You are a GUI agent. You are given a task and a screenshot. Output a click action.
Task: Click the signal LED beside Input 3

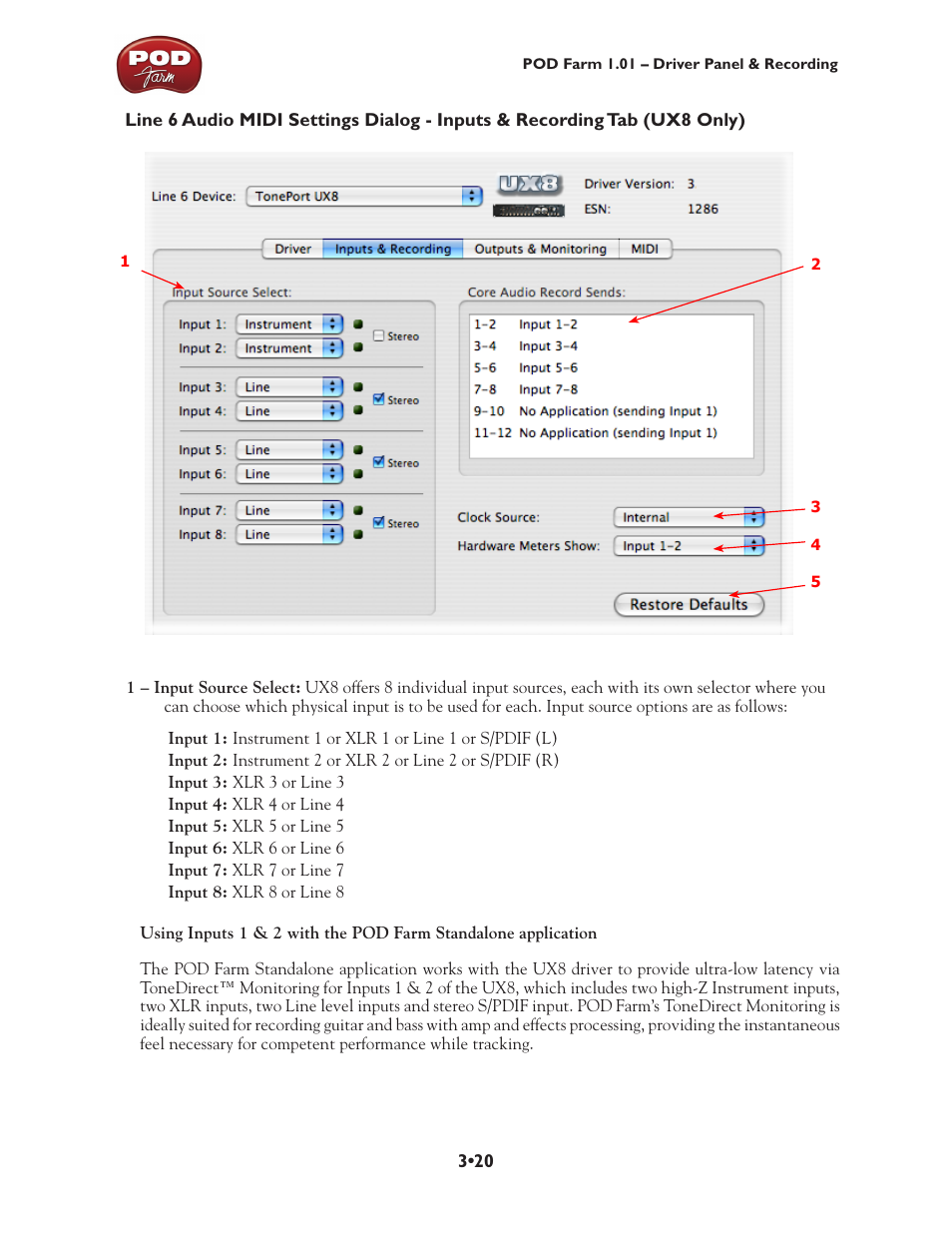click(x=358, y=387)
